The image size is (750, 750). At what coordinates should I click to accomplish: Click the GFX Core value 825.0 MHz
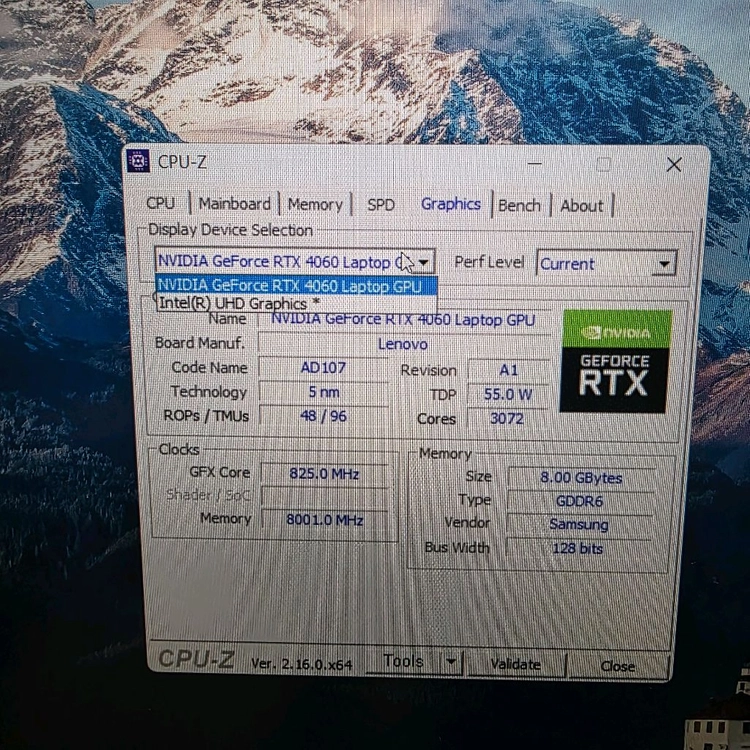click(324, 474)
